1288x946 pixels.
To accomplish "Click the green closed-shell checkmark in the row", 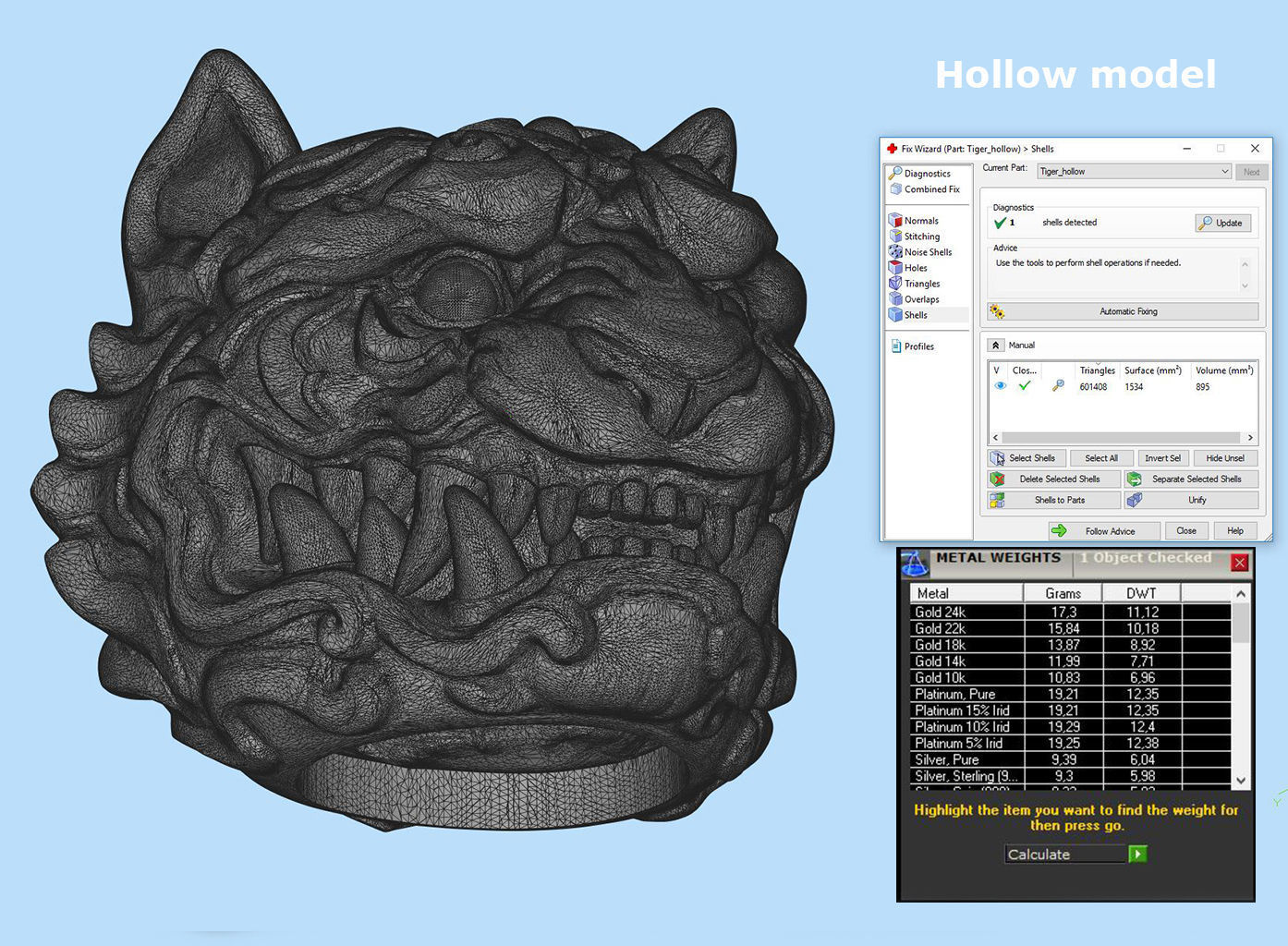I will click(1024, 386).
